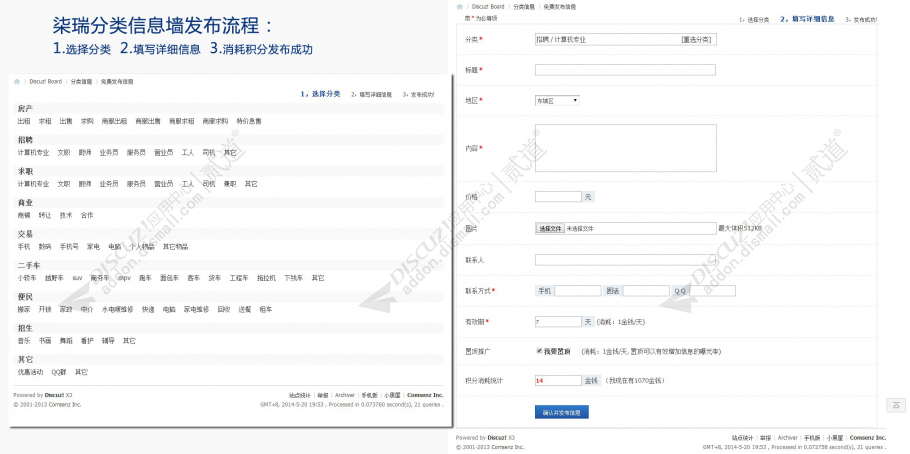910x454 pixels.
Task: Pick 个人物品 under 交易
Action: 142,247
